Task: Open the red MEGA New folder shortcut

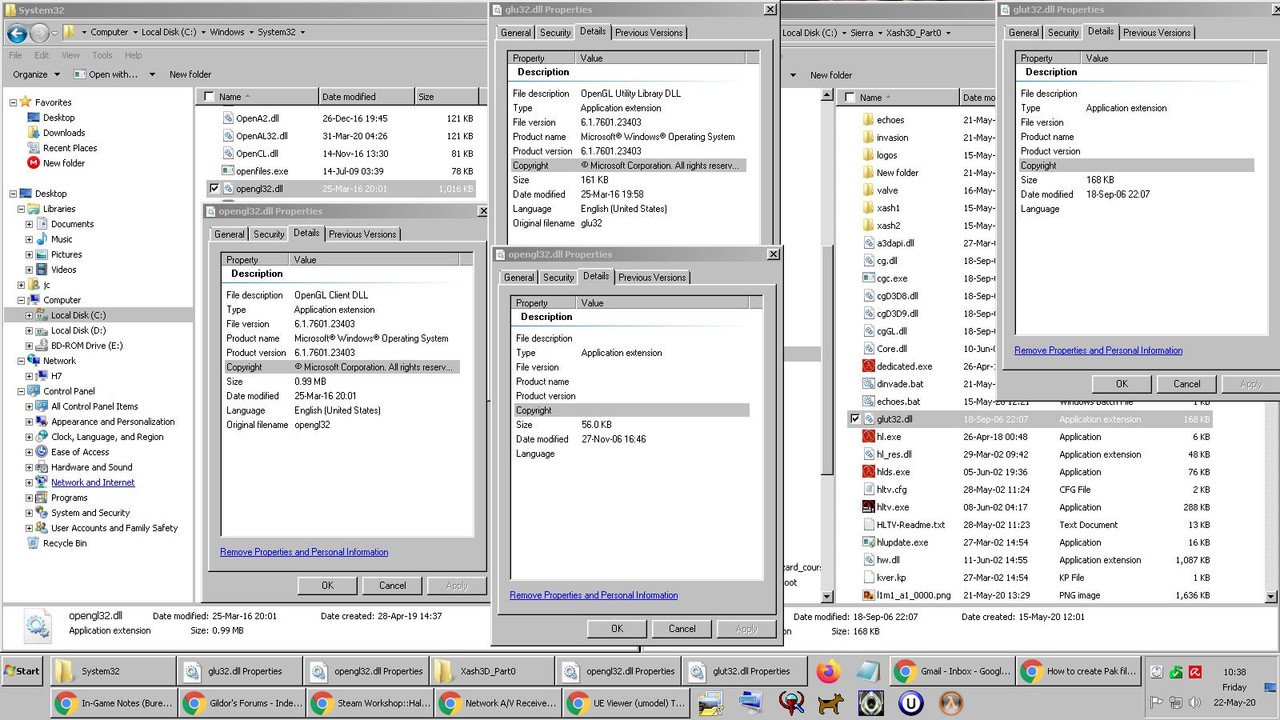Action: pyautogui.click(x=34, y=163)
